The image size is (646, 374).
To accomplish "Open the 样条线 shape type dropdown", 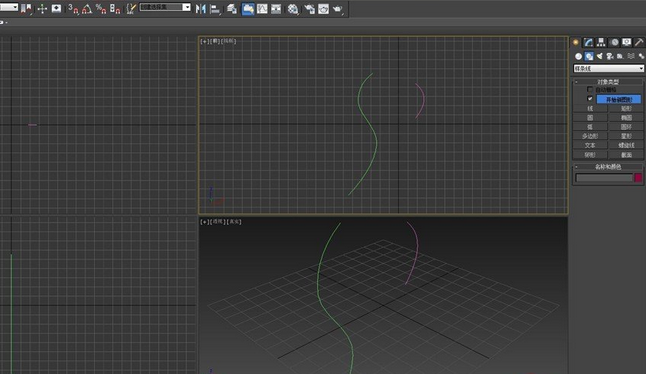I will (x=609, y=68).
